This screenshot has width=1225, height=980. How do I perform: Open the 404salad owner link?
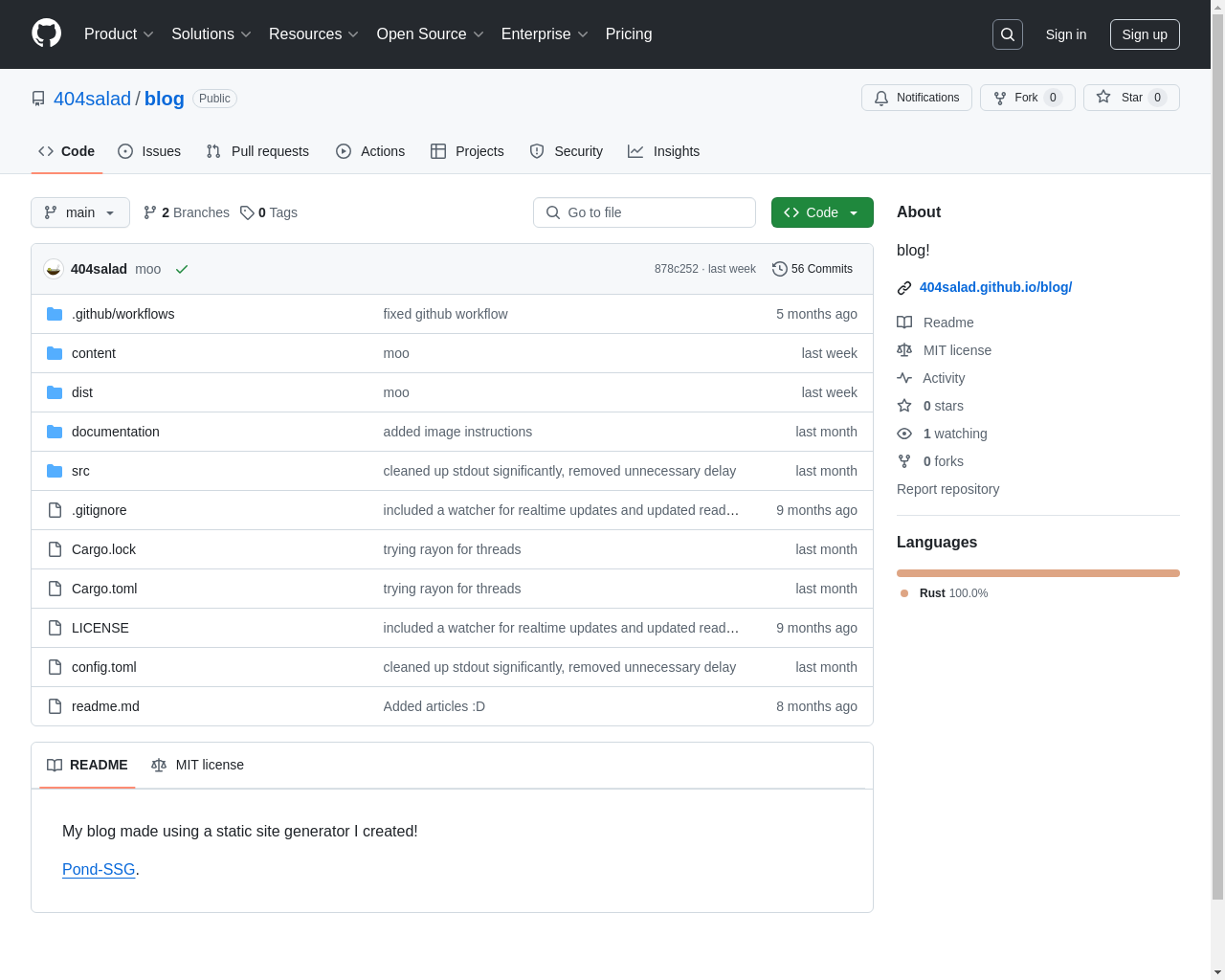click(92, 99)
